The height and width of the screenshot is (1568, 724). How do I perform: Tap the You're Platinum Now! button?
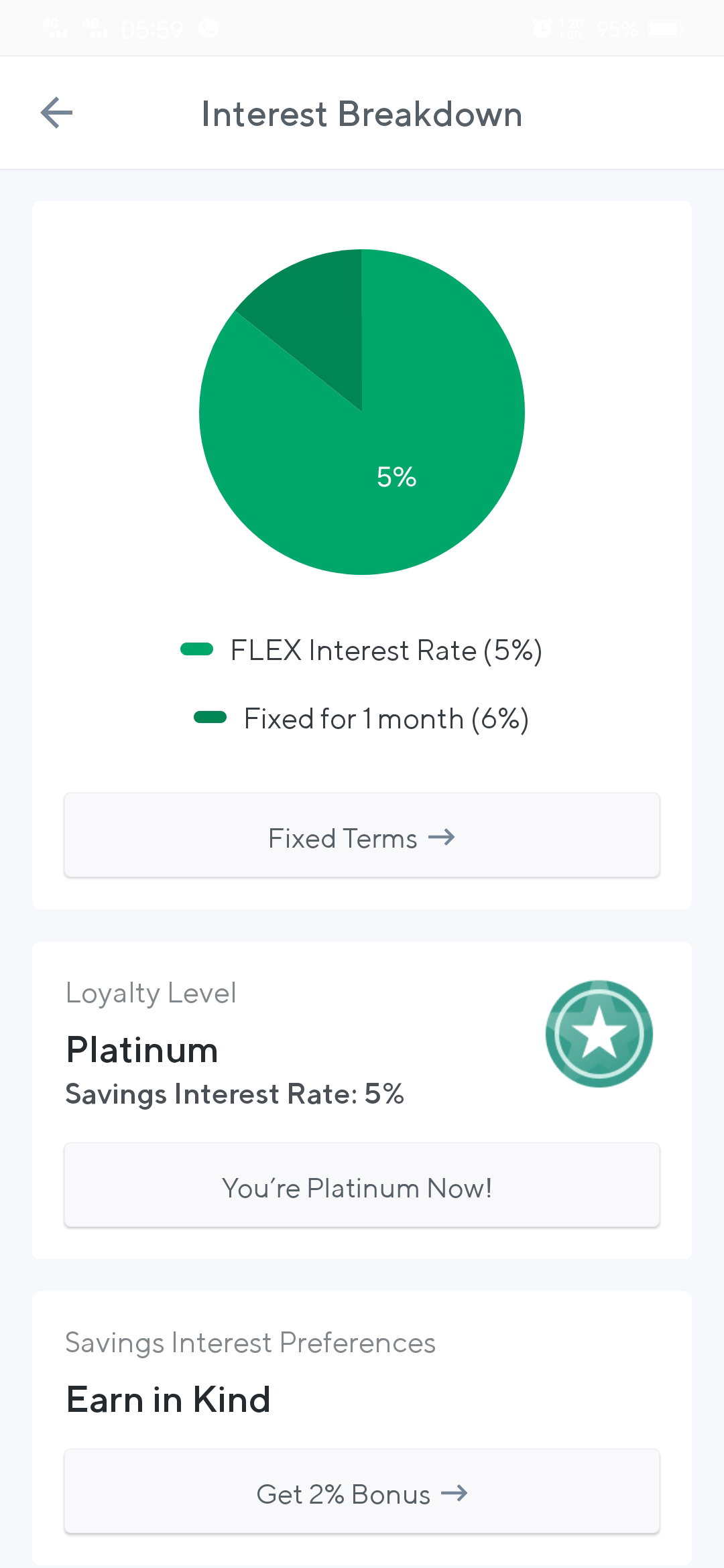click(x=362, y=1185)
